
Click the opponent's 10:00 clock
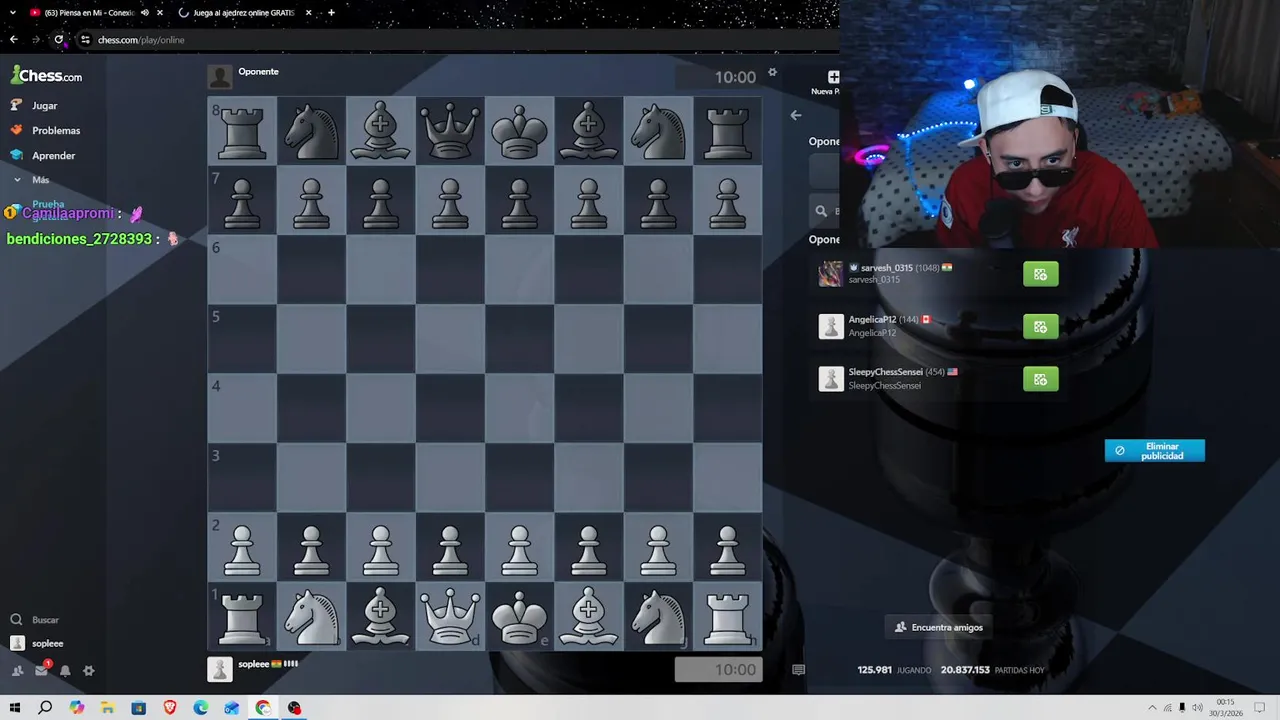pos(718,77)
